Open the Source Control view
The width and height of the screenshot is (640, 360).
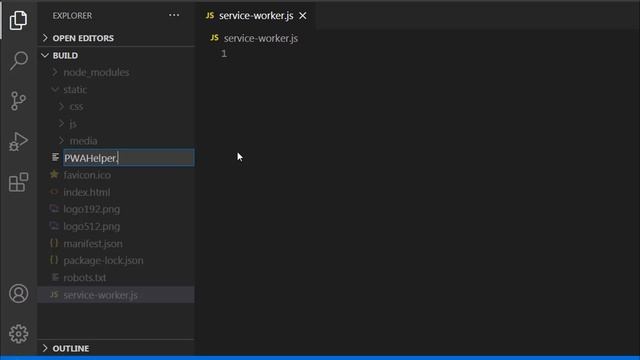pyautogui.click(x=18, y=101)
